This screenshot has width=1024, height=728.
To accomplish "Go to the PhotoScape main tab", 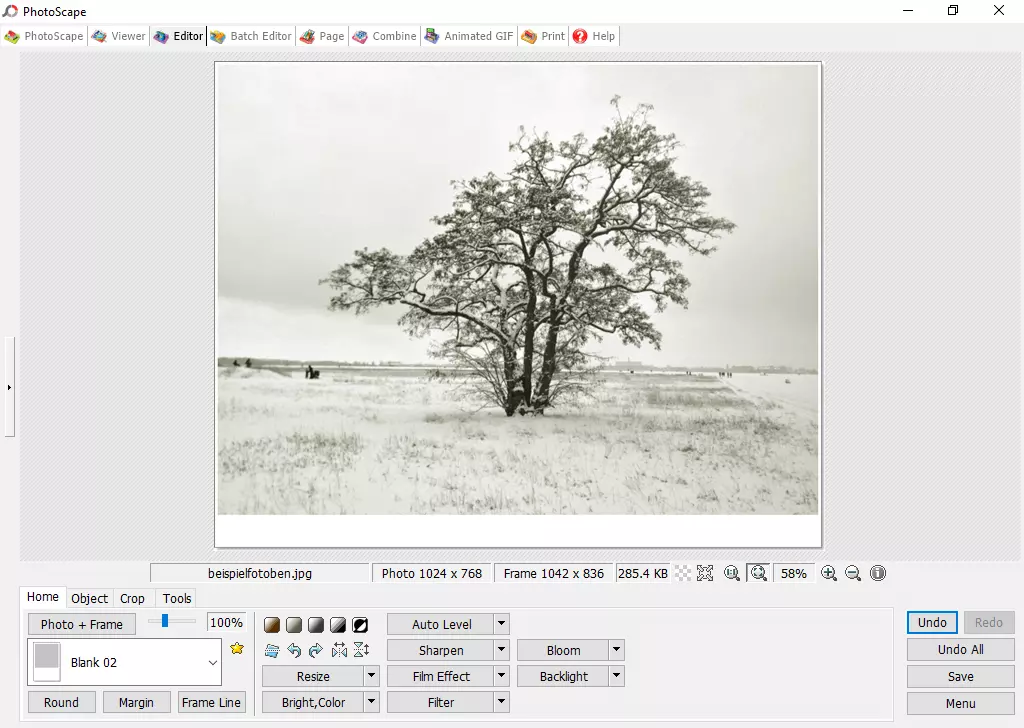I will pos(44,36).
